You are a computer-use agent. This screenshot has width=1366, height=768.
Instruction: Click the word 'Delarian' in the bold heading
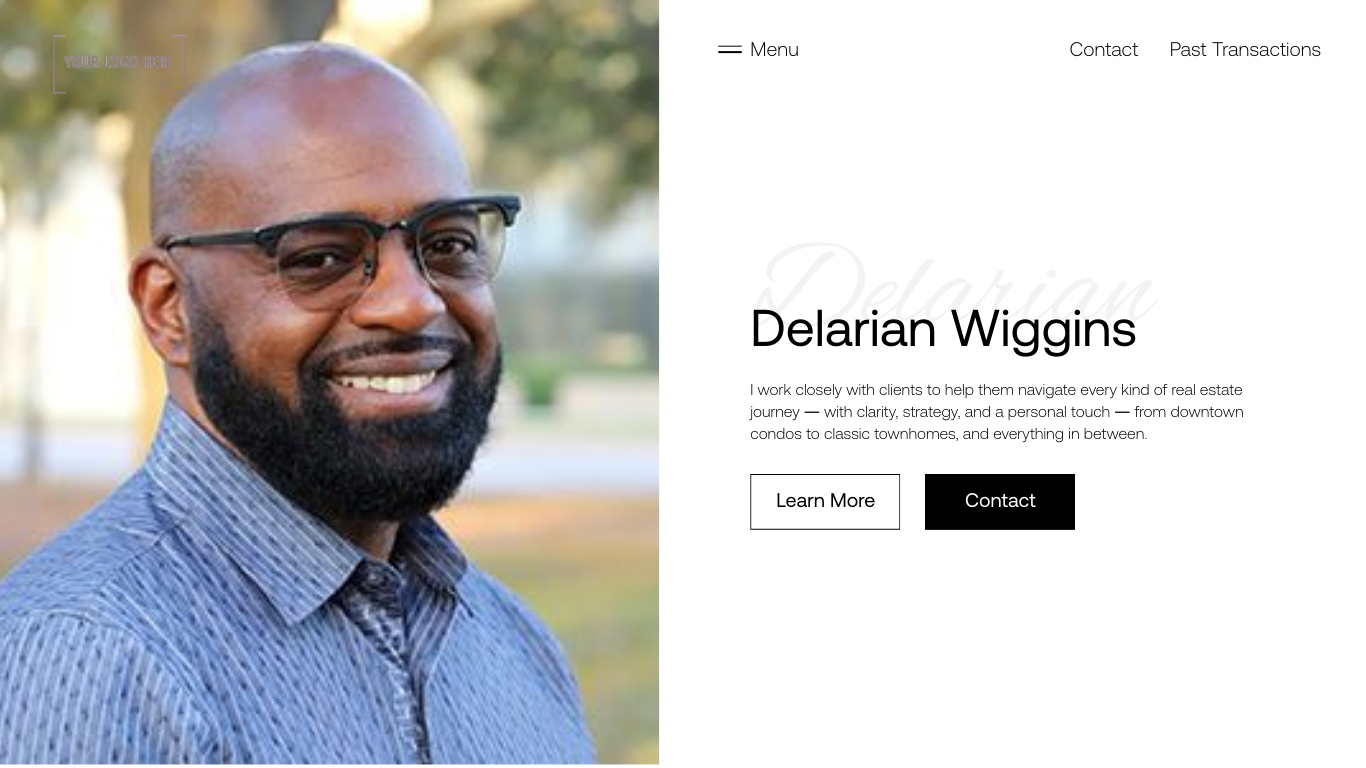[843, 329]
